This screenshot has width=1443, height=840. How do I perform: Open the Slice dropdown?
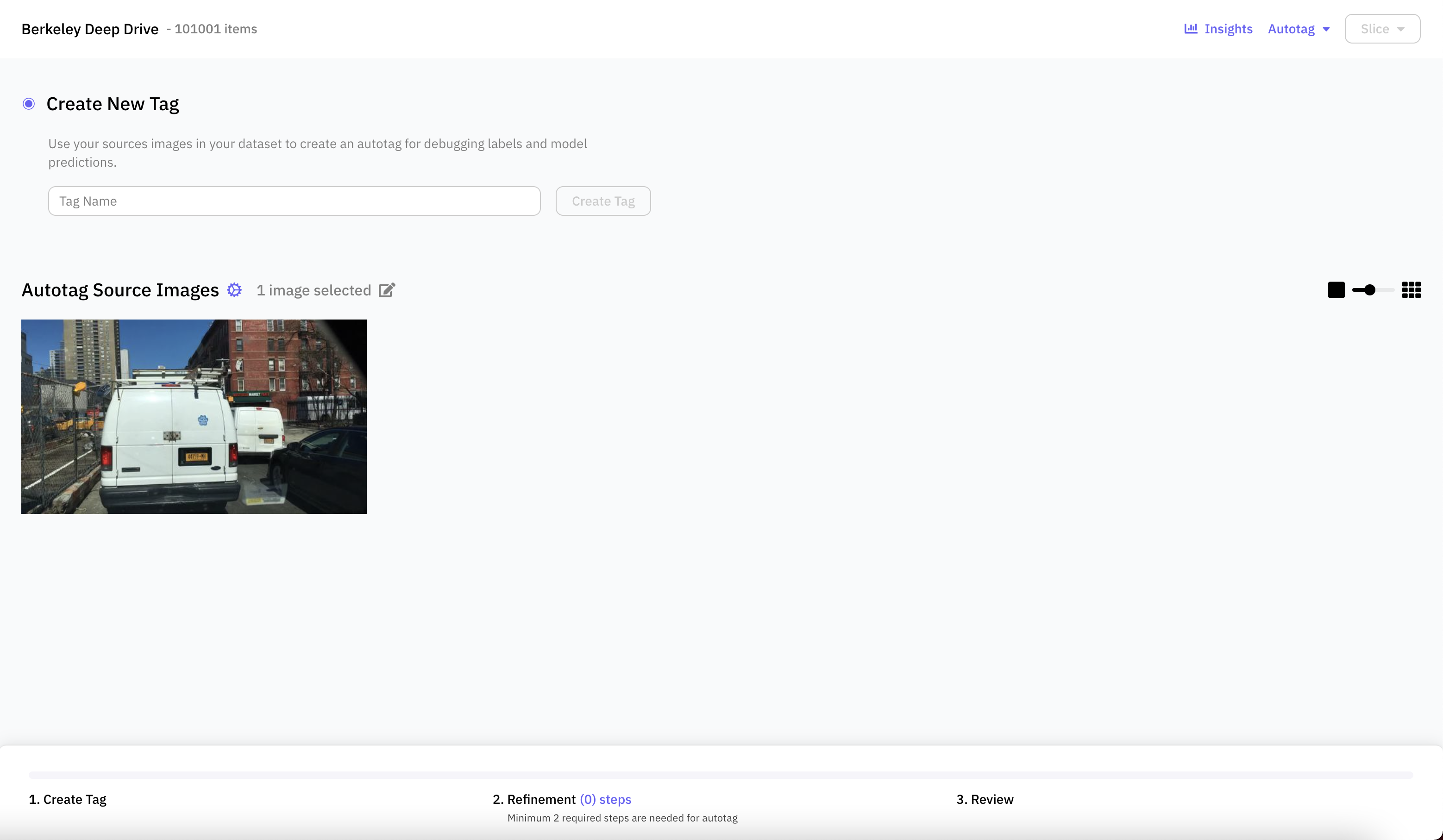point(1382,29)
